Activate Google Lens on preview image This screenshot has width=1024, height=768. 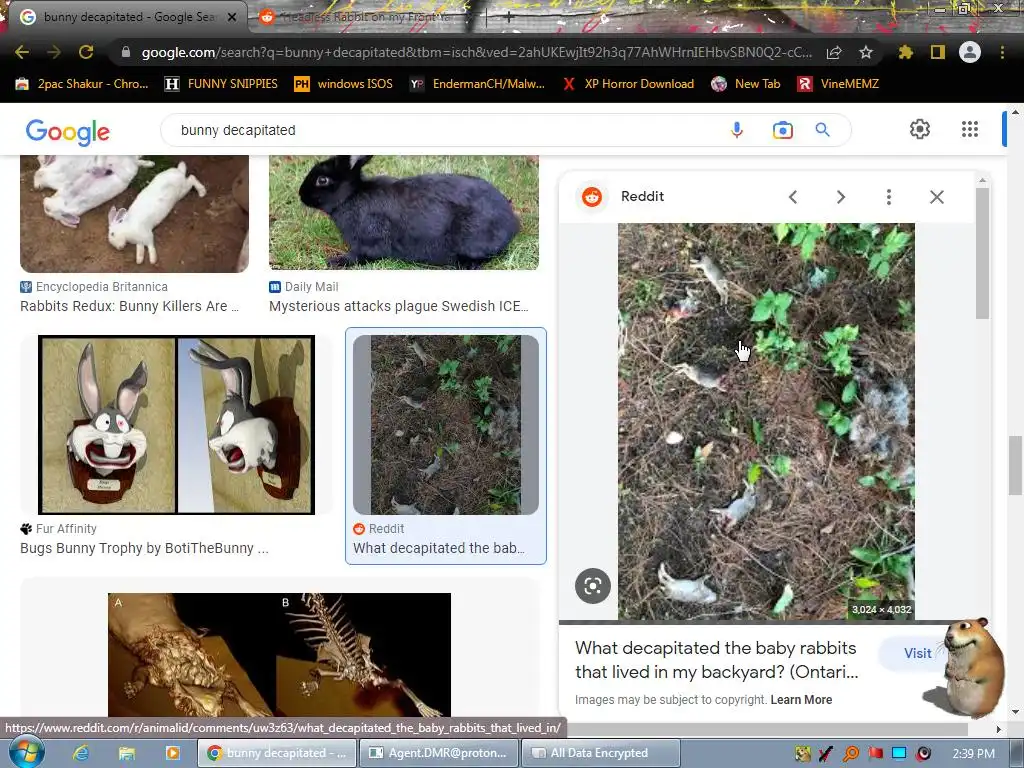(x=593, y=586)
